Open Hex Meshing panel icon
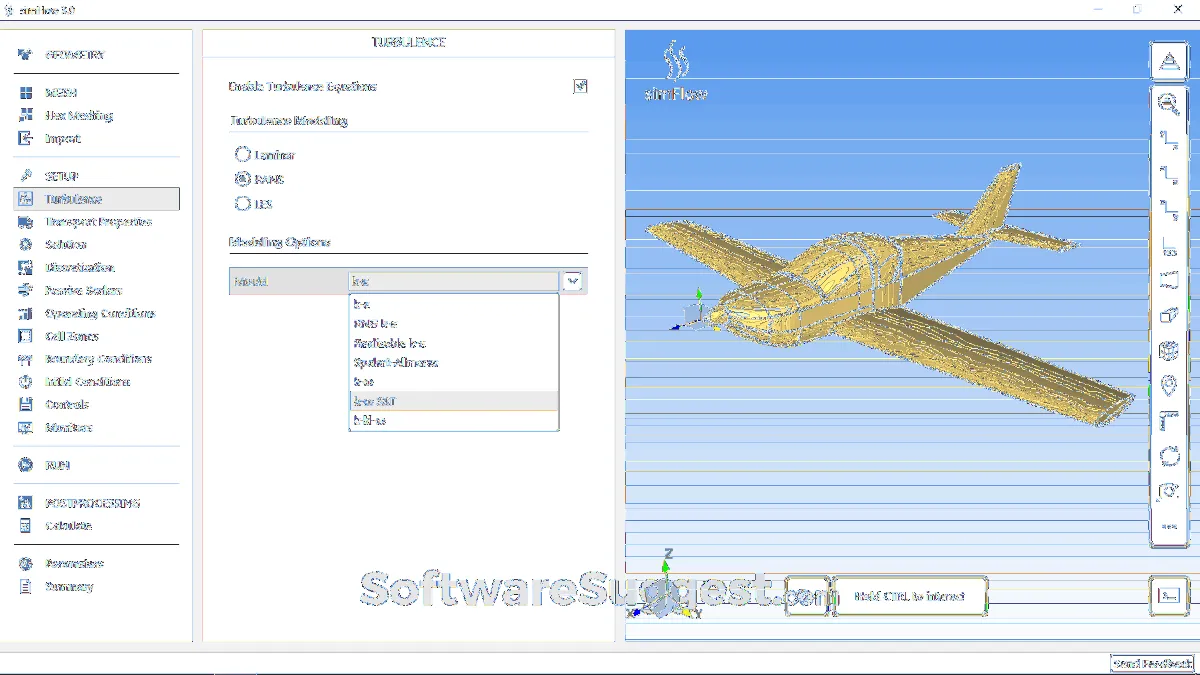Viewport: 1200px width, 675px height. (x=26, y=115)
